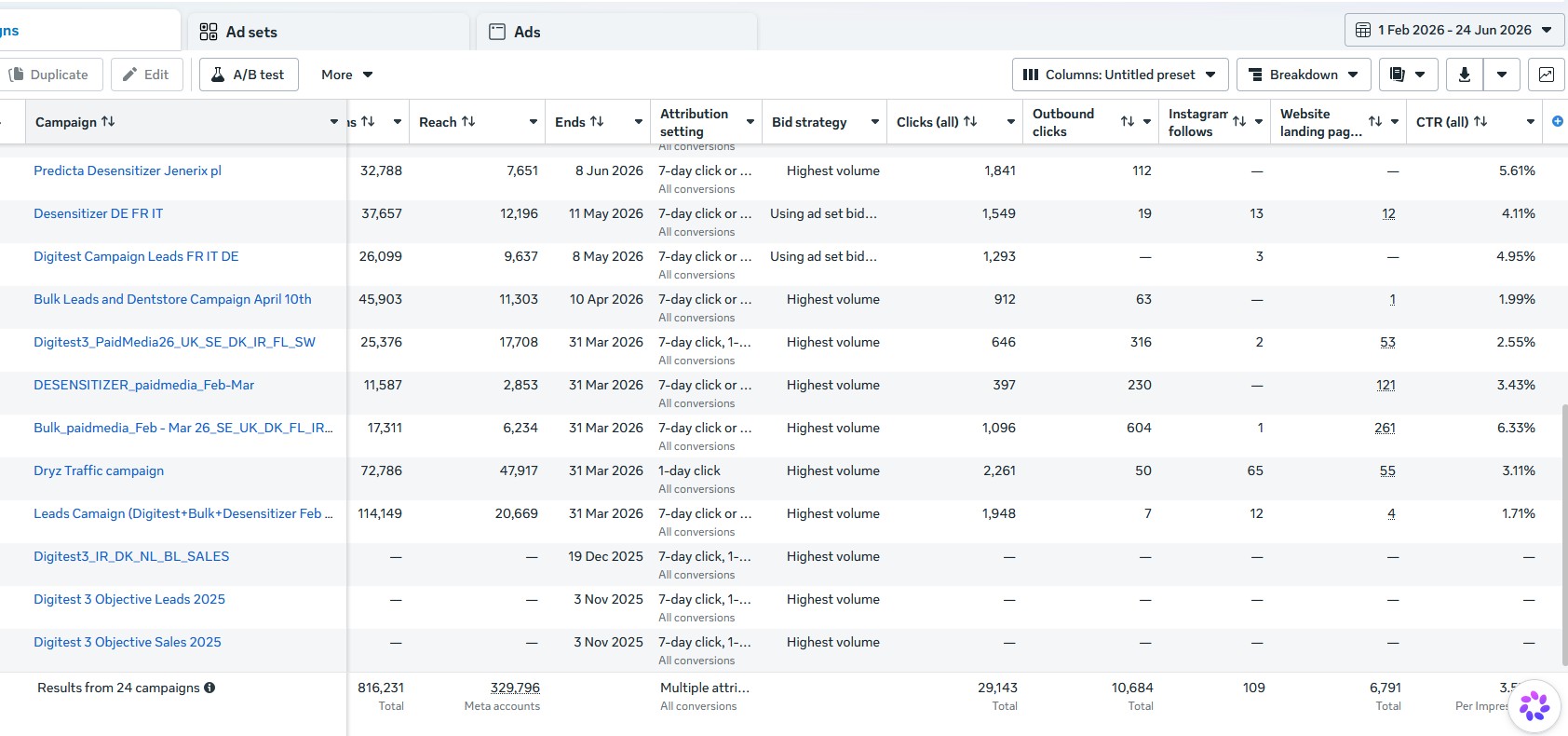Open Digitest3_IR_DK_NL_BL_SALES campaign

click(131, 556)
